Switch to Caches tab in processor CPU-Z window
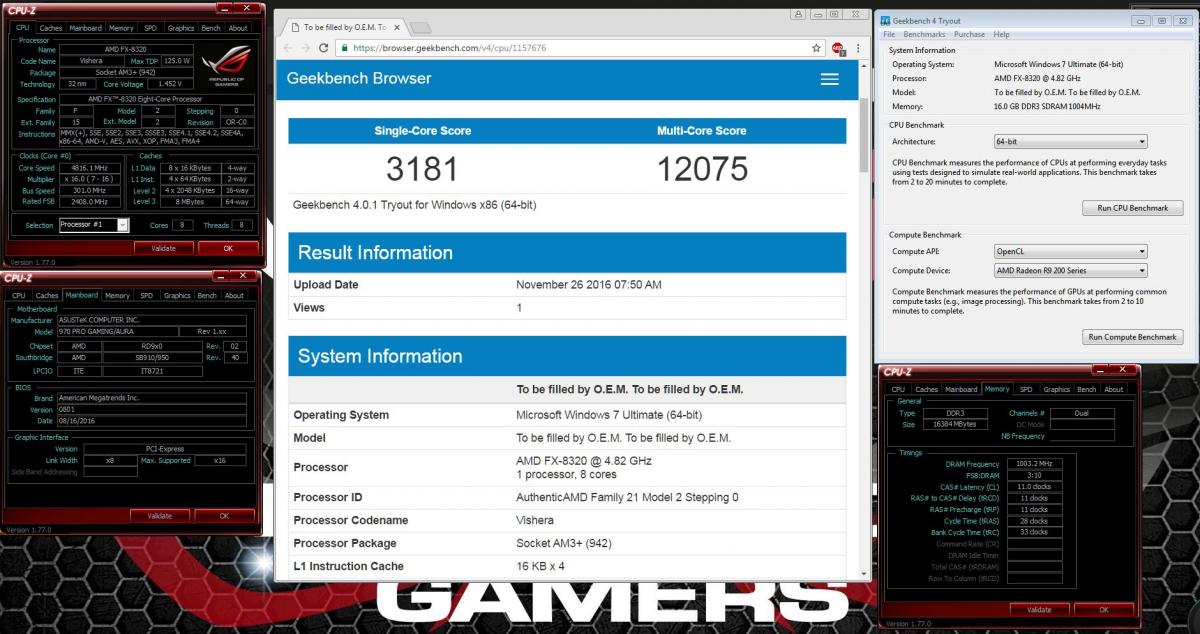Viewport: 1200px width, 634px height. (50, 28)
